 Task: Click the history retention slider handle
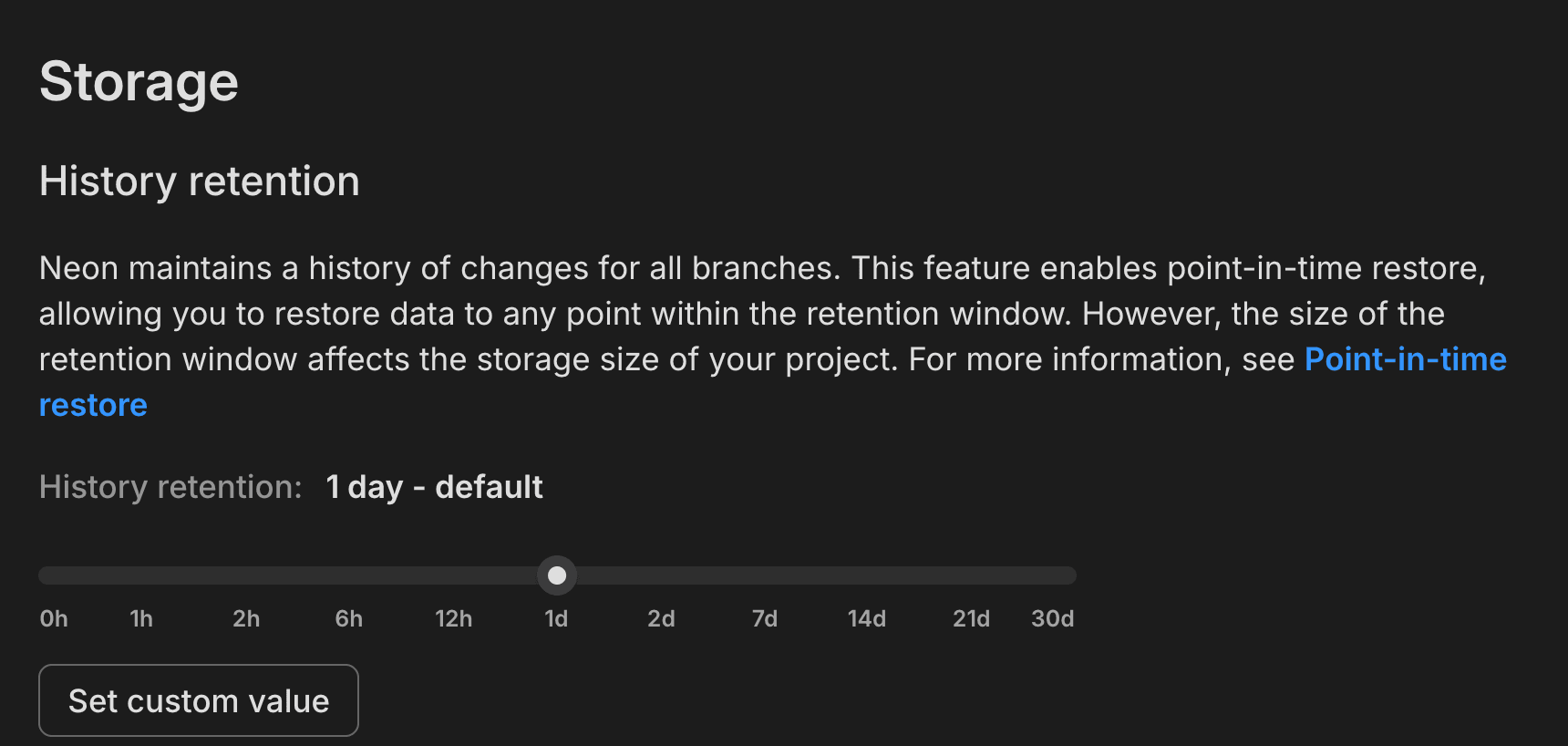point(557,575)
